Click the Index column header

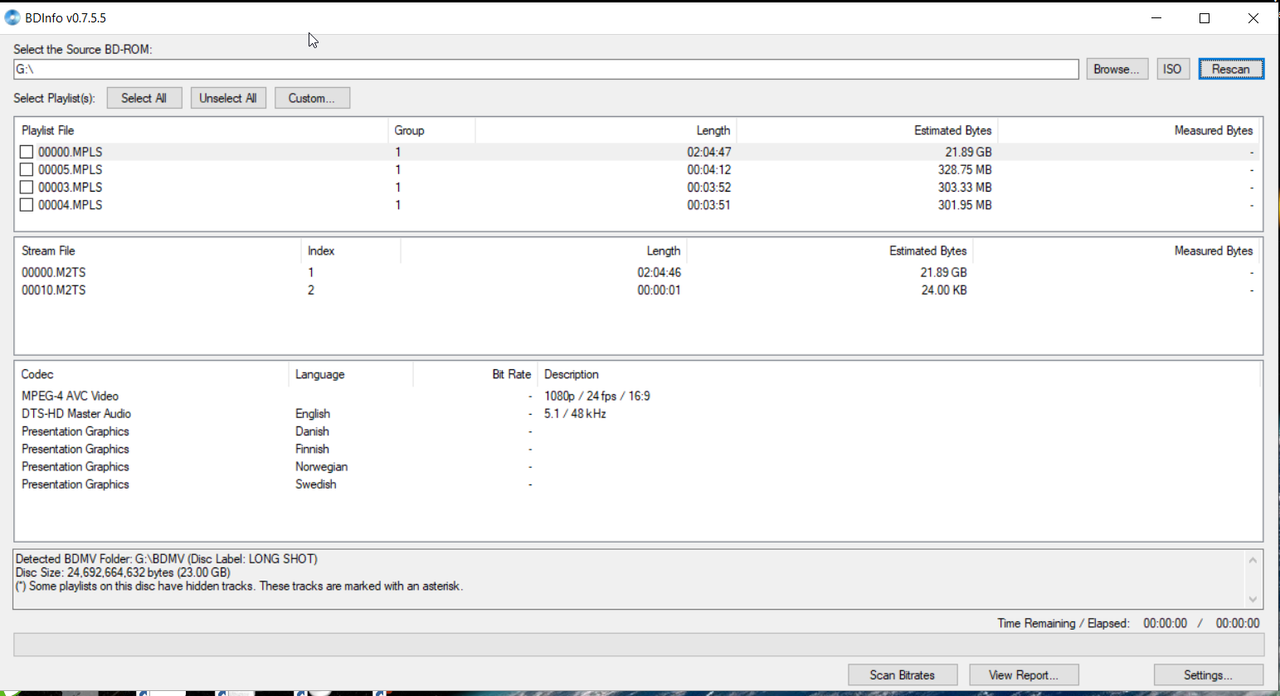tap(351, 251)
